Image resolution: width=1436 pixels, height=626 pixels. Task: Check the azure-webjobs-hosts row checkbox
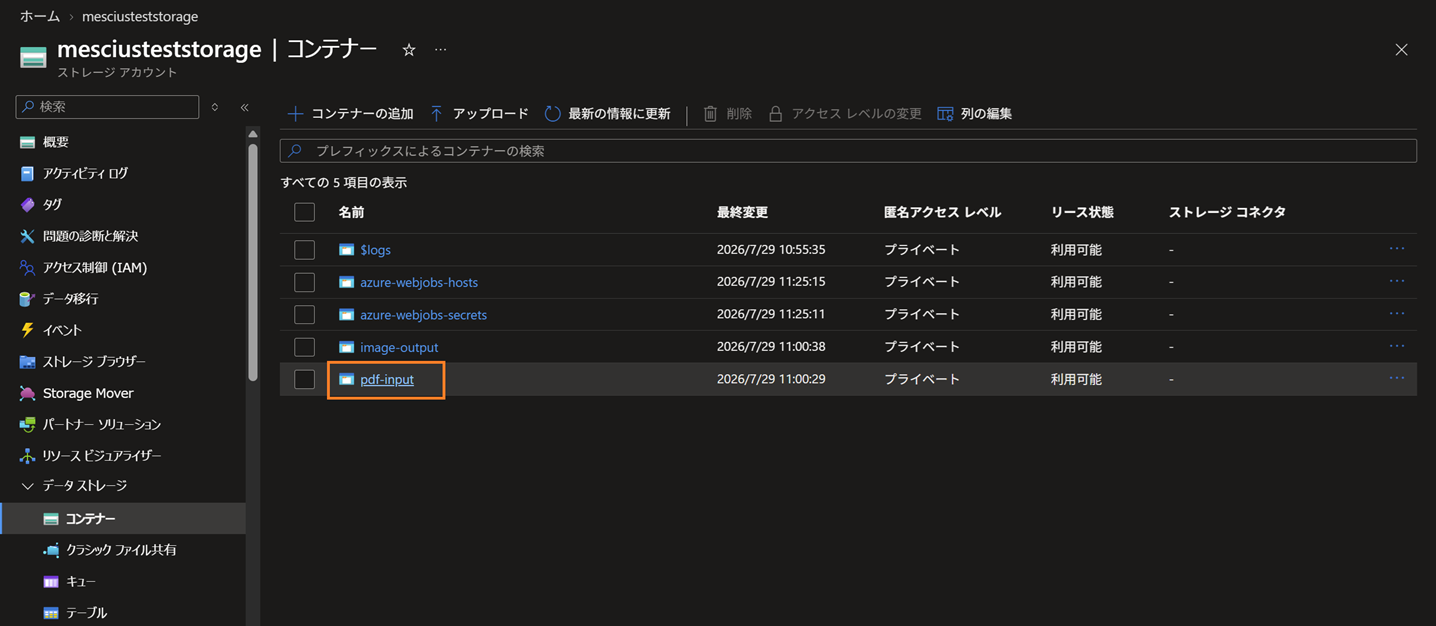[x=305, y=283]
